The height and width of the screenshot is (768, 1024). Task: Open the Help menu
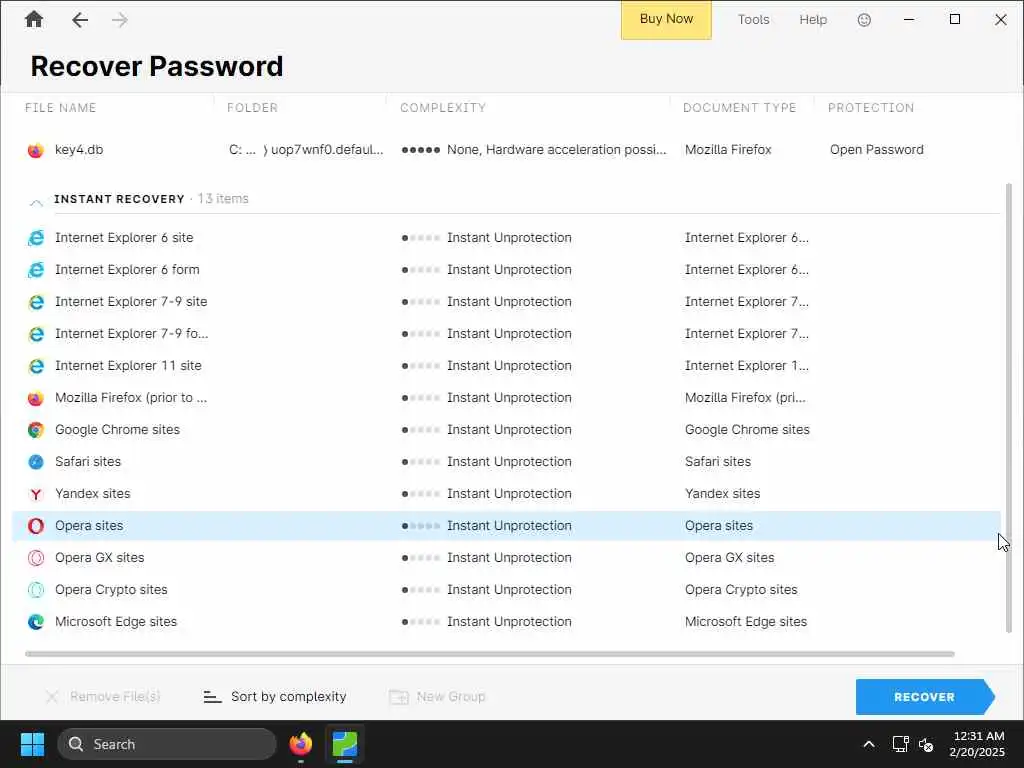coord(813,20)
